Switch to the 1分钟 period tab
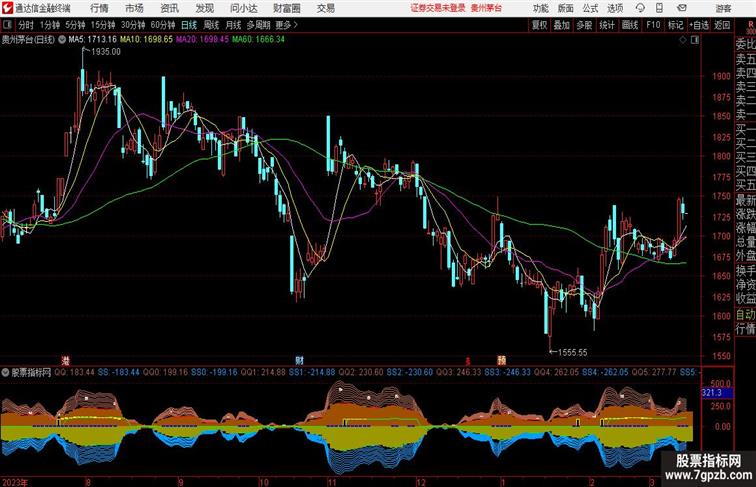Screen dimensions: 756x487 (x=50, y=25)
